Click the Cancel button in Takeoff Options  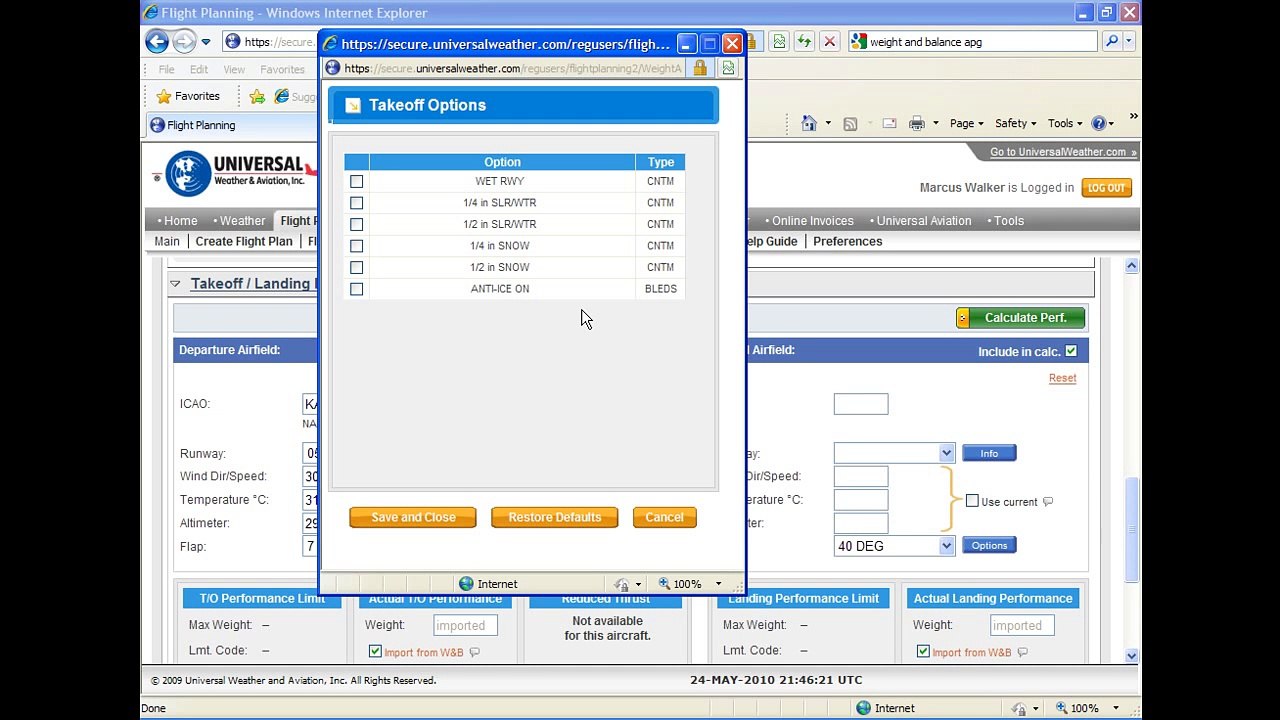coord(664,517)
